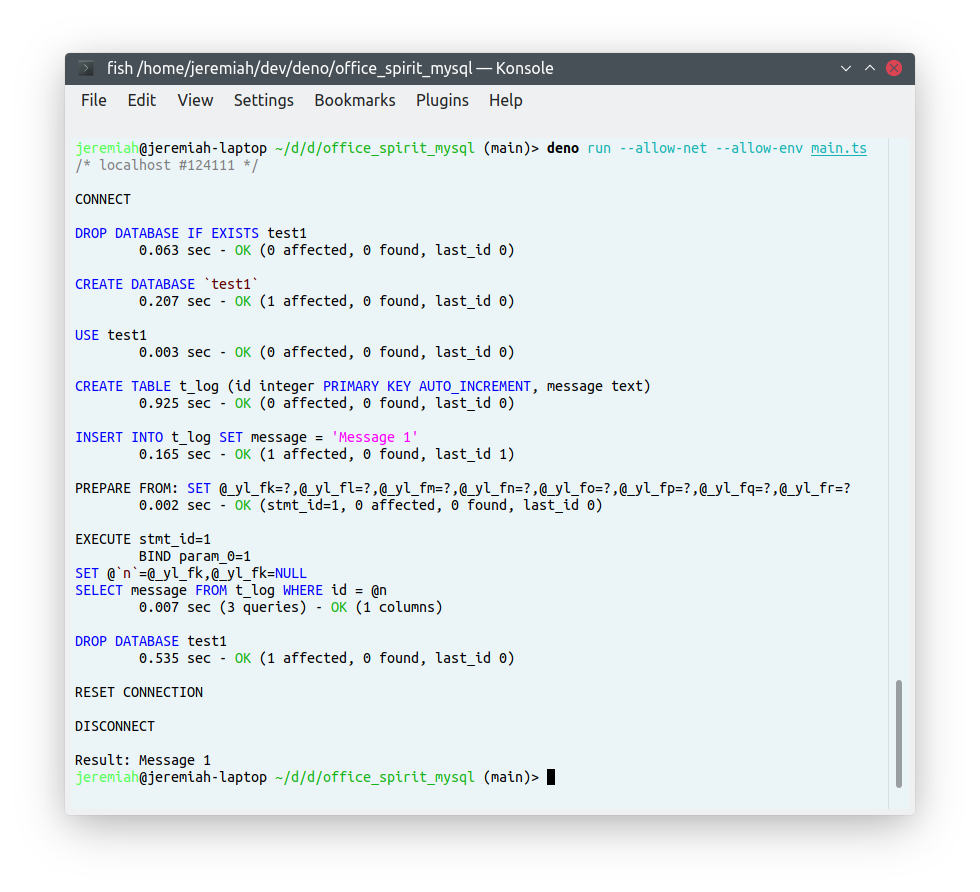Screen dimensions: 980x892
Task: Close the Konsole window with red button
Action: 894,68
